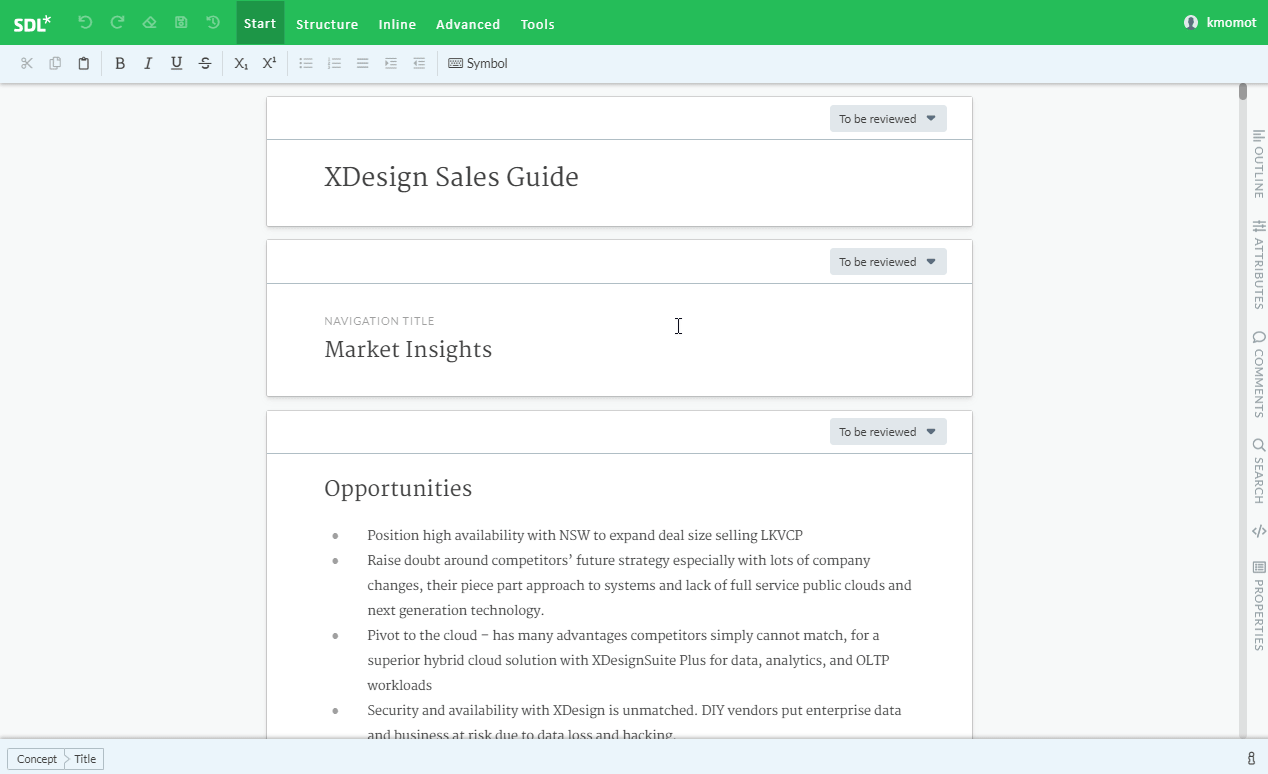Click the Opportunities heading
The width and height of the screenshot is (1268, 774).
[398, 488]
